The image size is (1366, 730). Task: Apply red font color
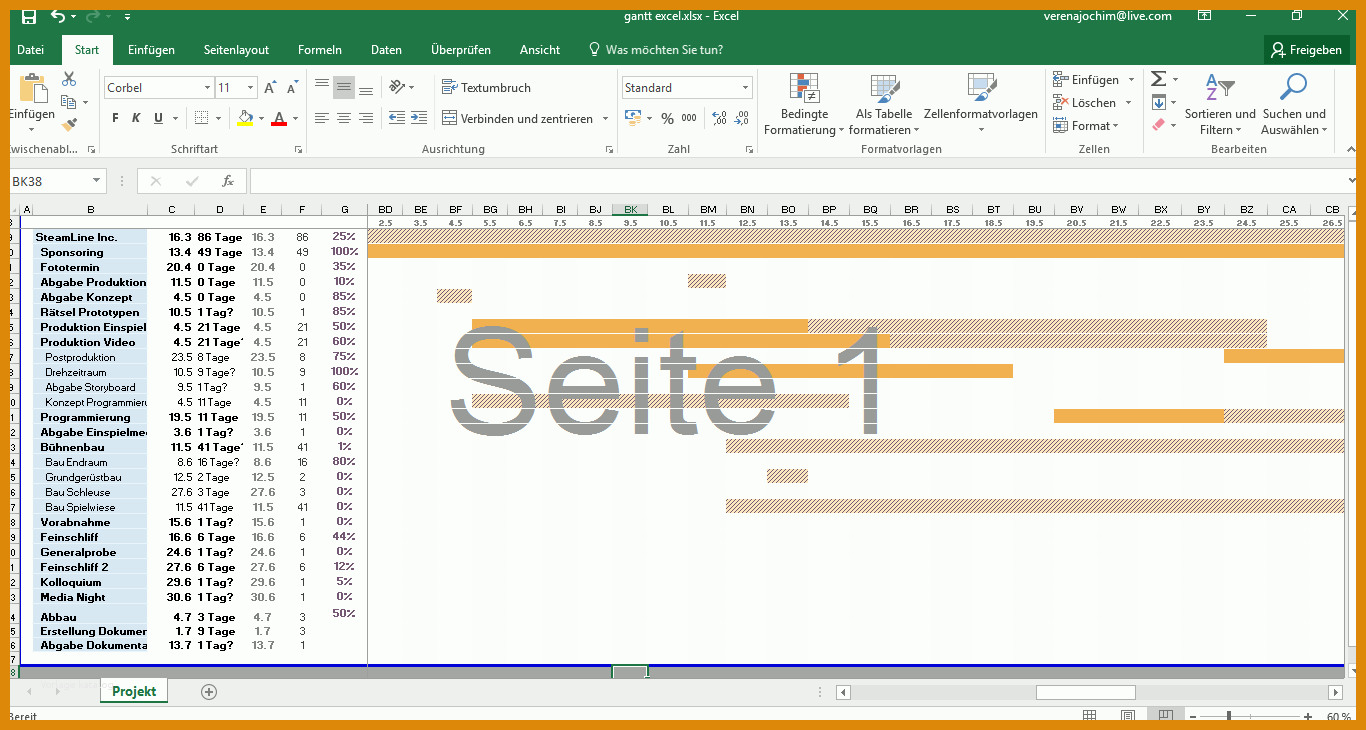[279, 118]
